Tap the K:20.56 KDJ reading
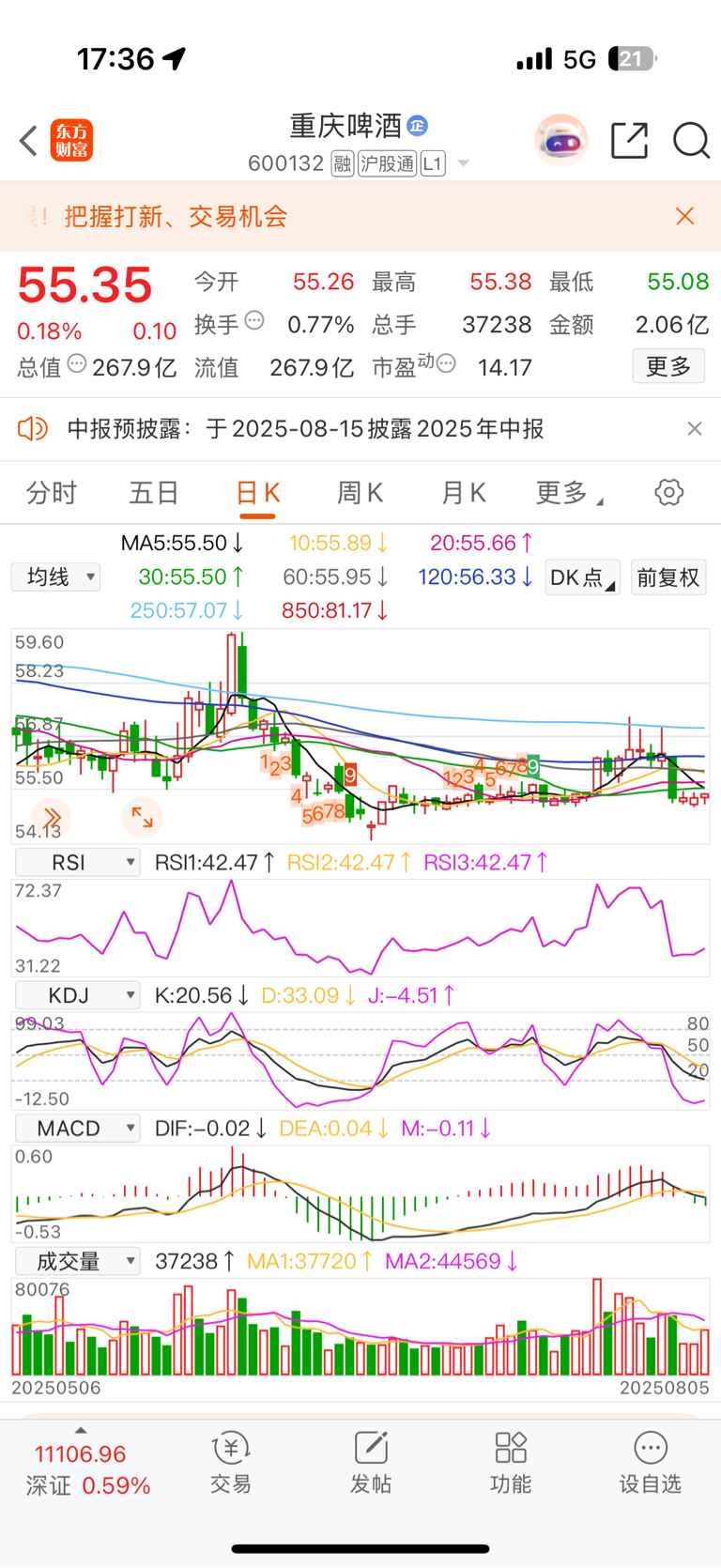 click(202, 995)
